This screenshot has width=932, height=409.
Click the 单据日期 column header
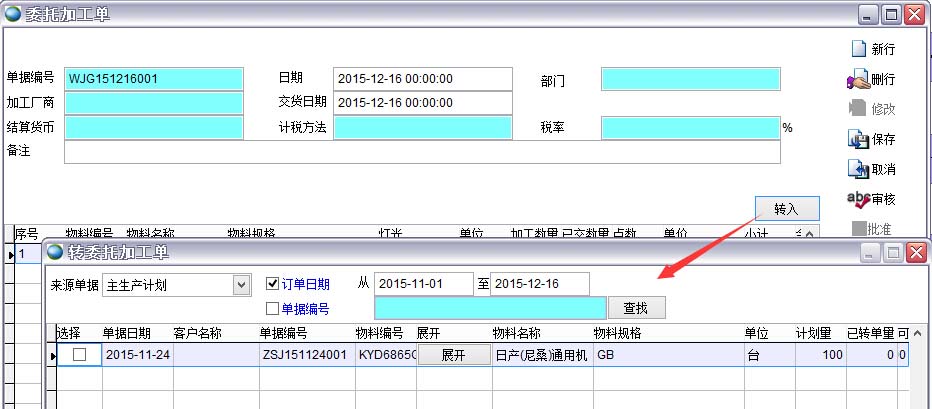click(x=127, y=333)
